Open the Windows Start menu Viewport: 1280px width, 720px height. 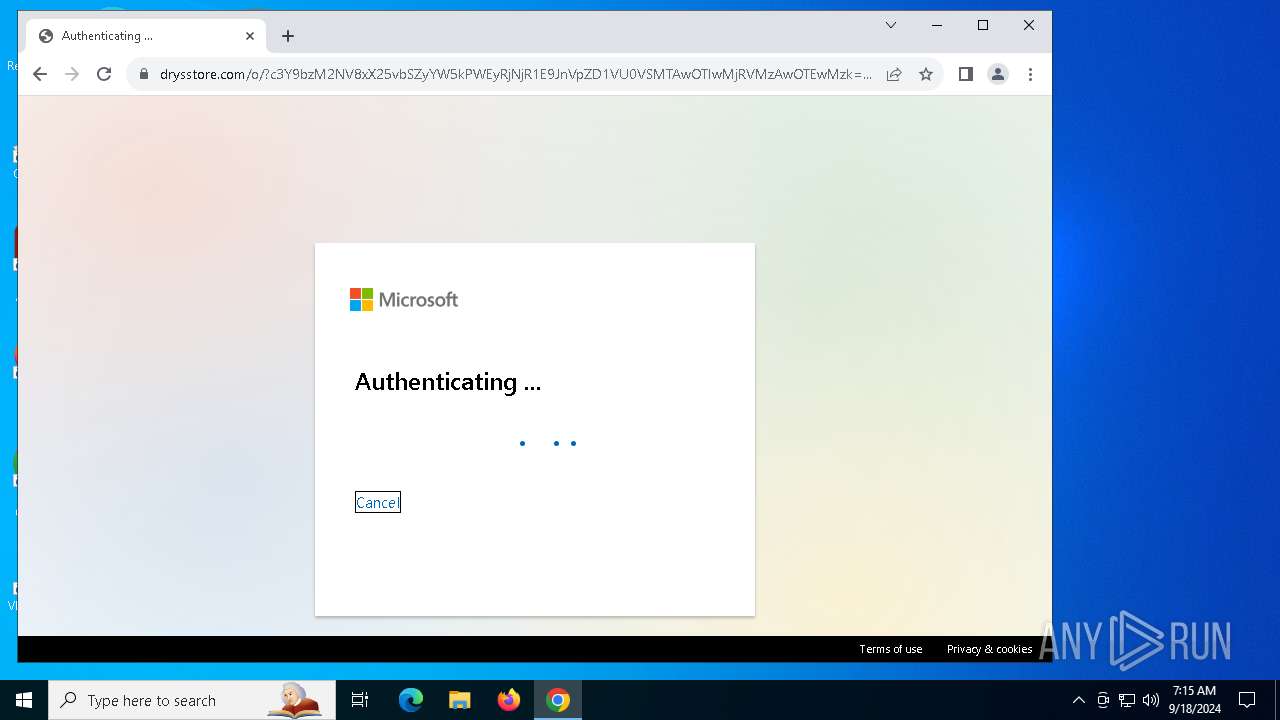(x=24, y=700)
